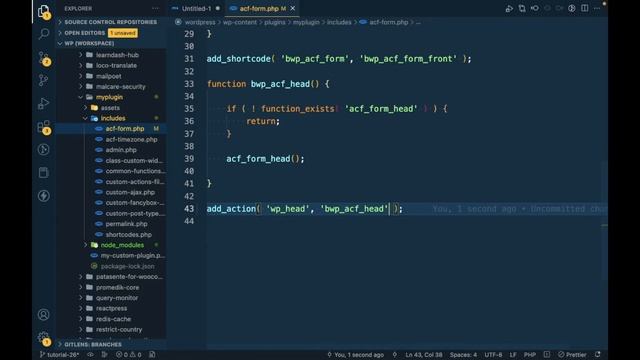
Task: Click the split editor right icon
Action: point(584,8)
